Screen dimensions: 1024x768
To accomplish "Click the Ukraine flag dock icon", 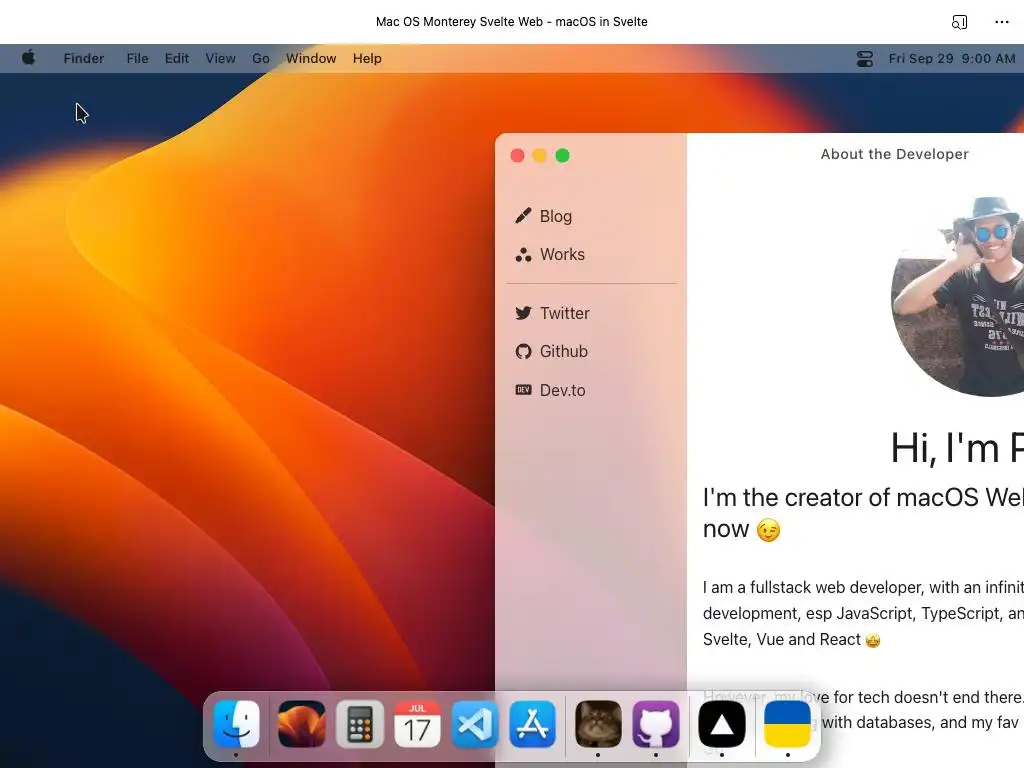I will [787, 724].
